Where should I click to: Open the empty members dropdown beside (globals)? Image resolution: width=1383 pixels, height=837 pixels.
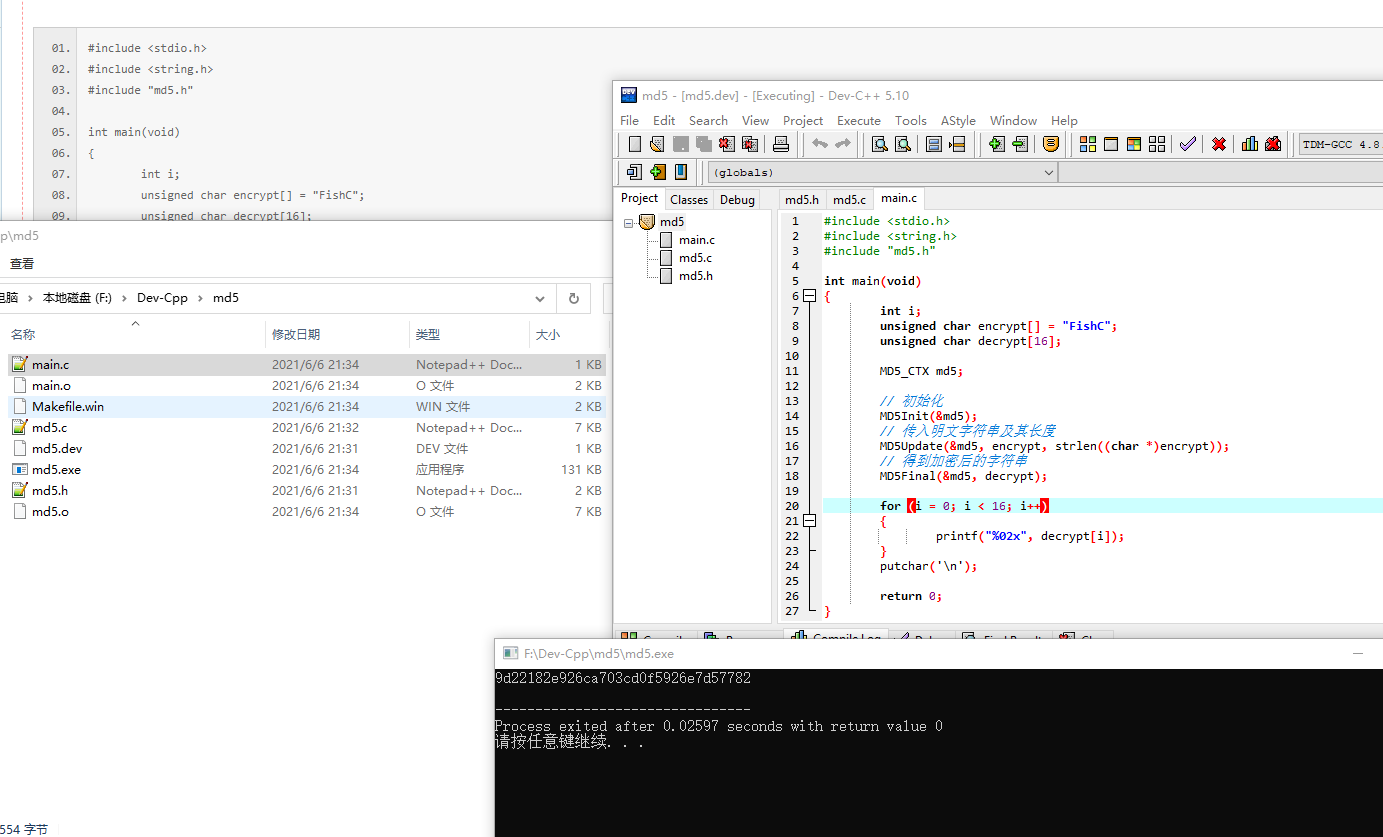[1221, 172]
